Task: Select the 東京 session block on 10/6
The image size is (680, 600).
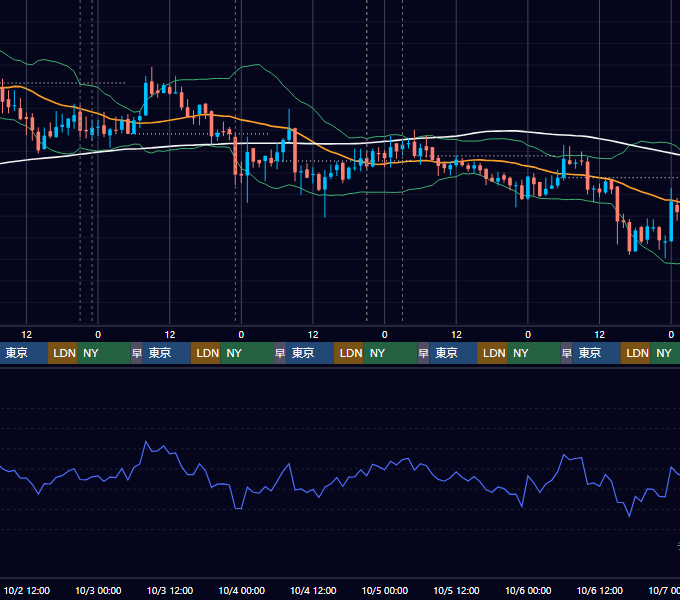Action: click(x=597, y=353)
